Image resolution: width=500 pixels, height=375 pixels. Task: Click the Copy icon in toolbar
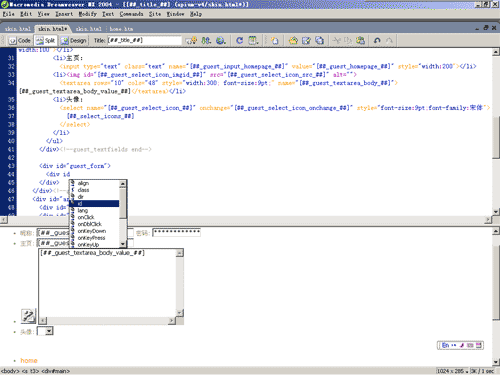pos(348,41)
